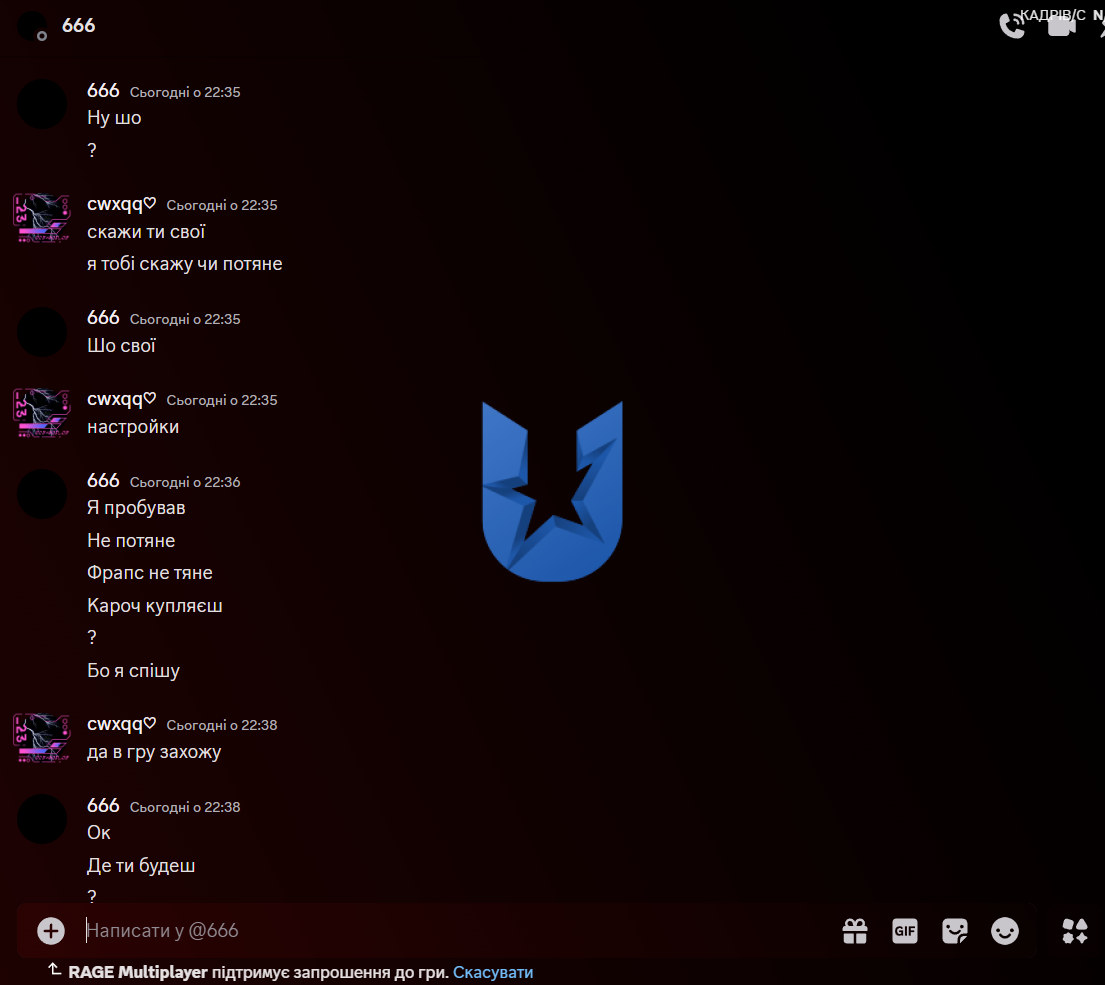1105x985 pixels.
Task: Click username cwxqq above настройки
Action: [x=121, y=399]
